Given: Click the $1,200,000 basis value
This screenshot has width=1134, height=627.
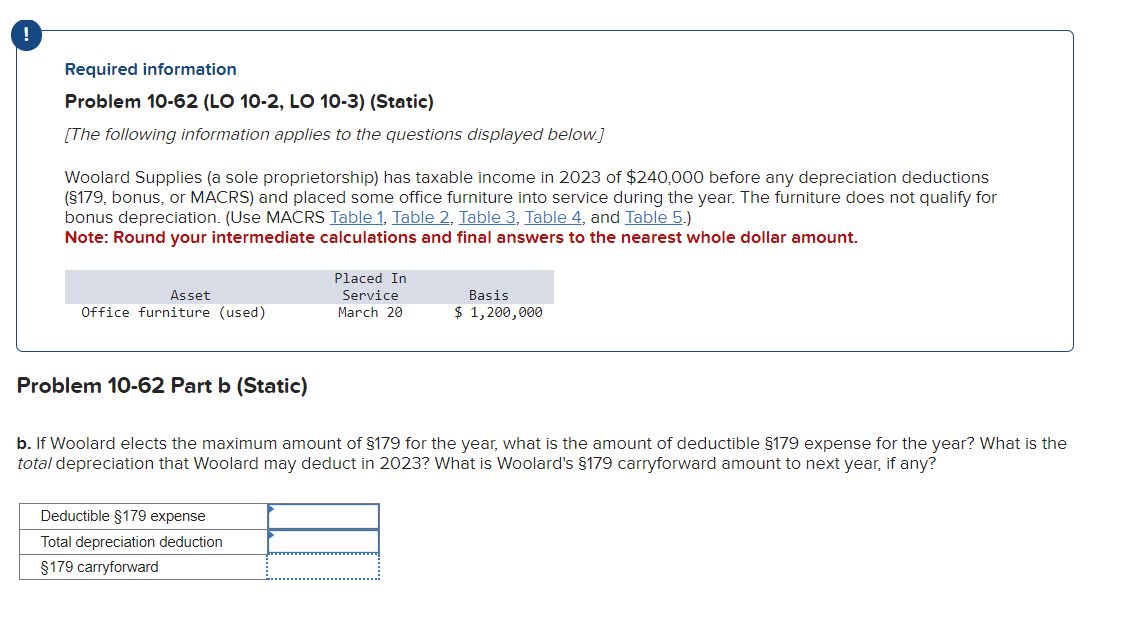Looking at the screenshot, I should [498, 312].
